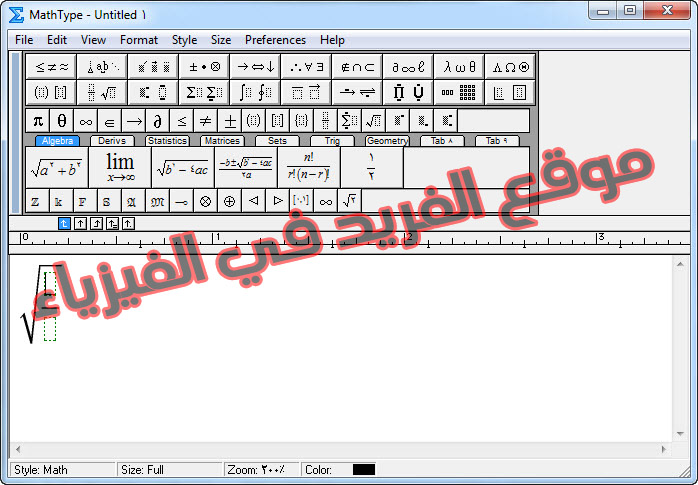
Task: Insert the one-half fraction expression
Action: [x=371, y=167]
